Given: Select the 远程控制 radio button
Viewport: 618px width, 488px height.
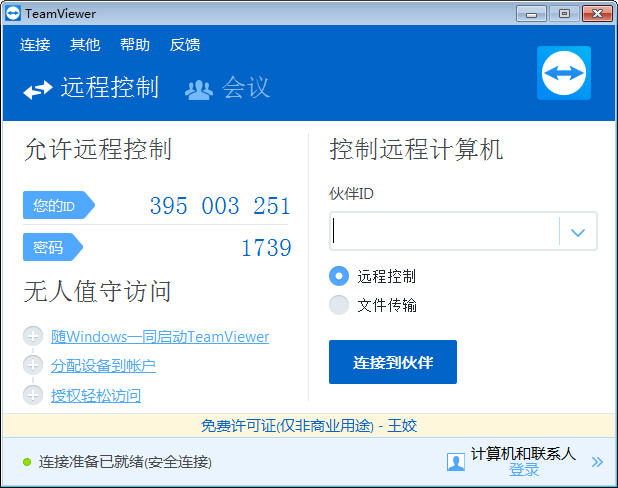Looking at the screenshot, I should [x=339, y=276].
